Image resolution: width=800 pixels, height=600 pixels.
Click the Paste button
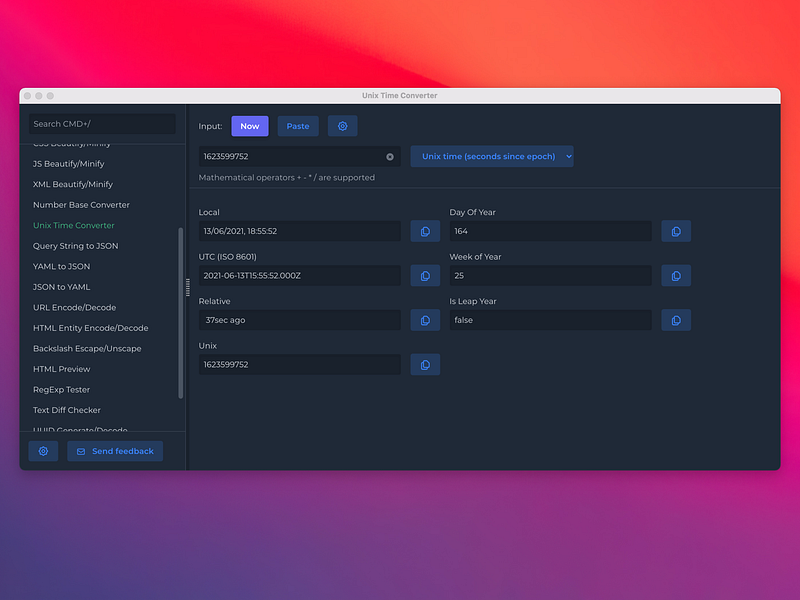[298, 126]
